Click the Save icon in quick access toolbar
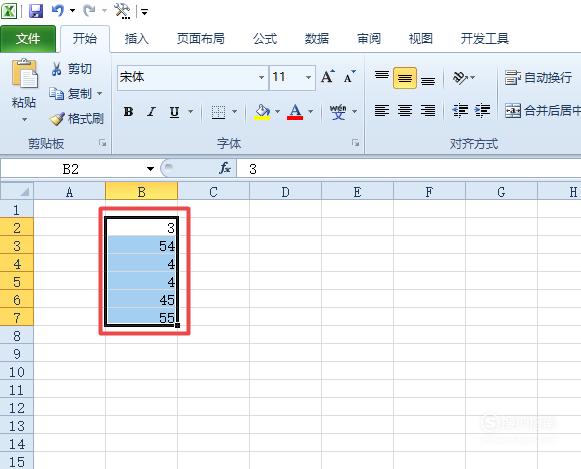The image size is (581, 469). [36, 11]
